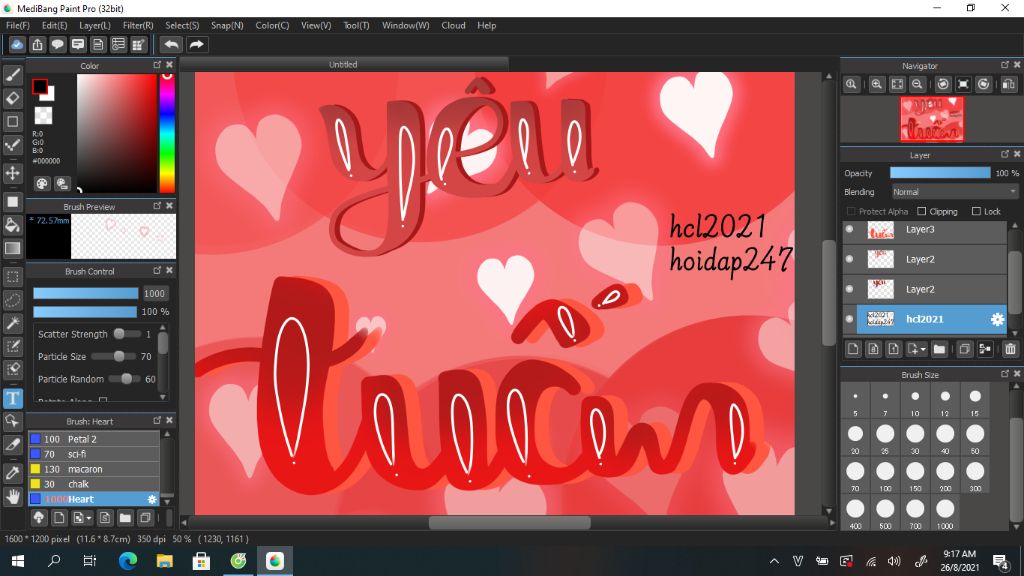This screenshot has width=1024, height=576.
Task: Click the Scatter Strength slider
Action: (125, 334)
